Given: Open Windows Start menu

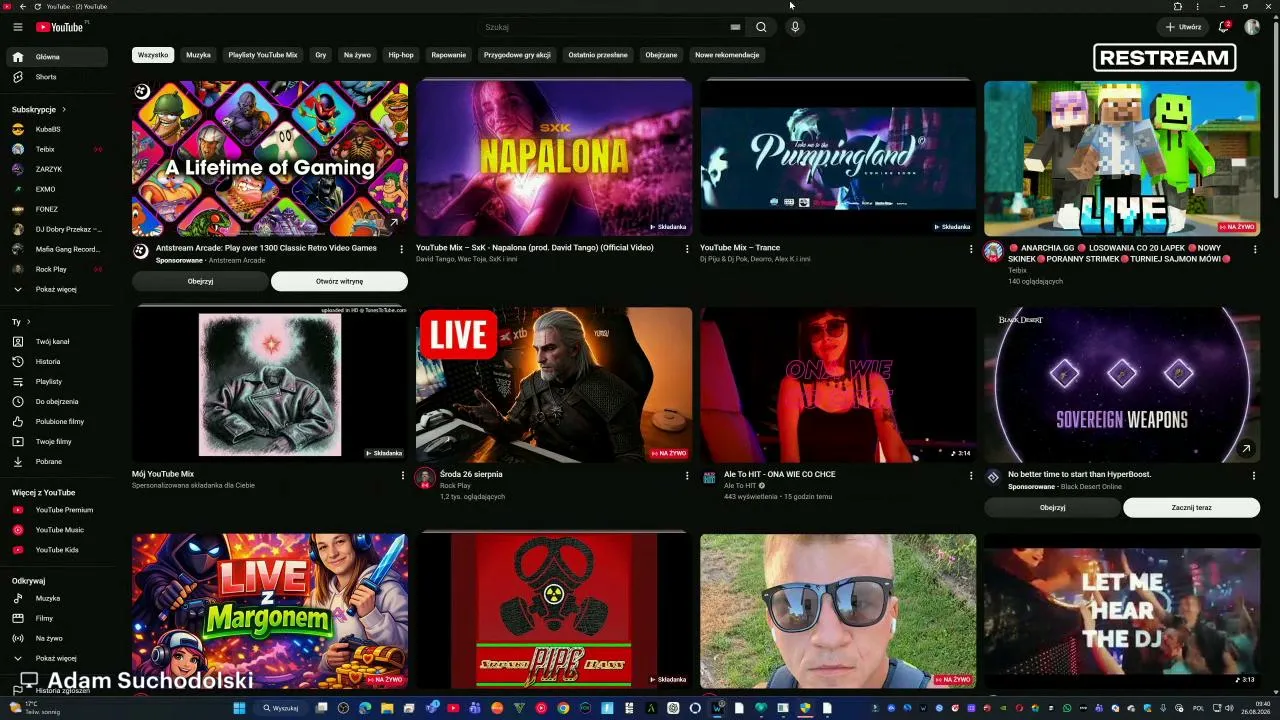Looking at the screenshot, I should click(239, 708).
